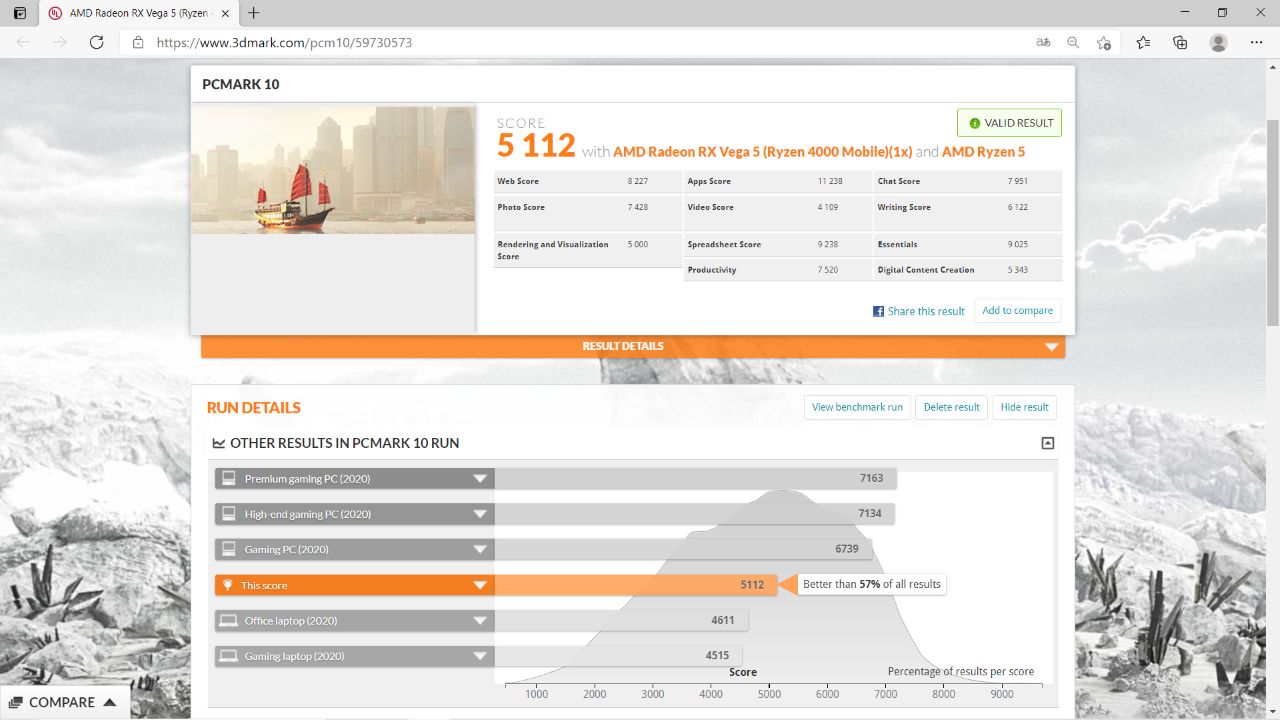Click the overall score 5 112
This screenshot has width=1280, height=720.
point(536,147)
